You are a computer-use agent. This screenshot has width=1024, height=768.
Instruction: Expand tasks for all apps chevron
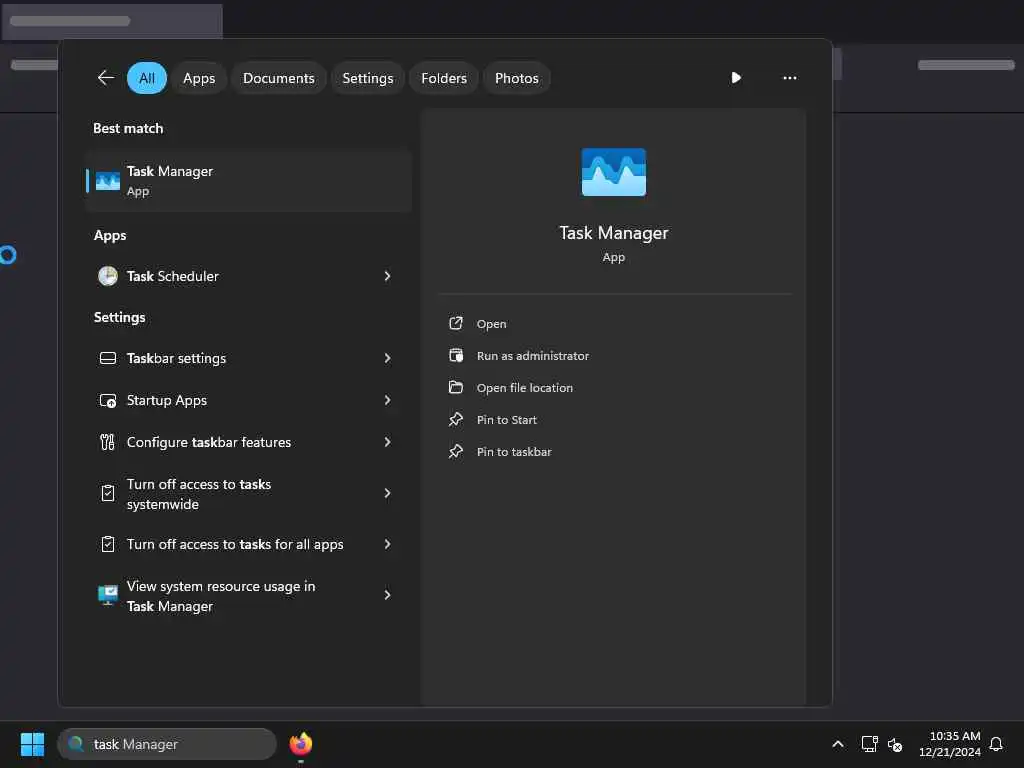coord(387,544)
